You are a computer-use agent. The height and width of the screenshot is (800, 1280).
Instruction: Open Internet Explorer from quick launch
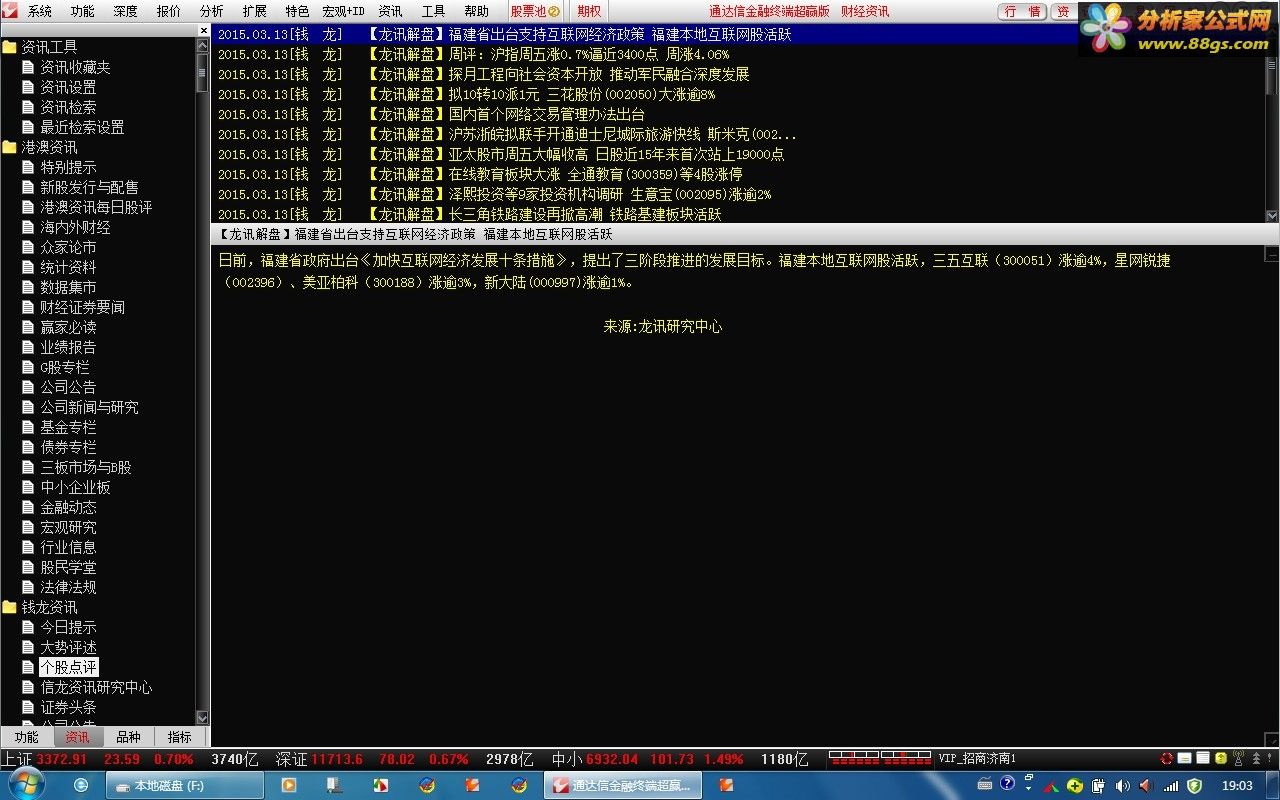coord(81,785)
